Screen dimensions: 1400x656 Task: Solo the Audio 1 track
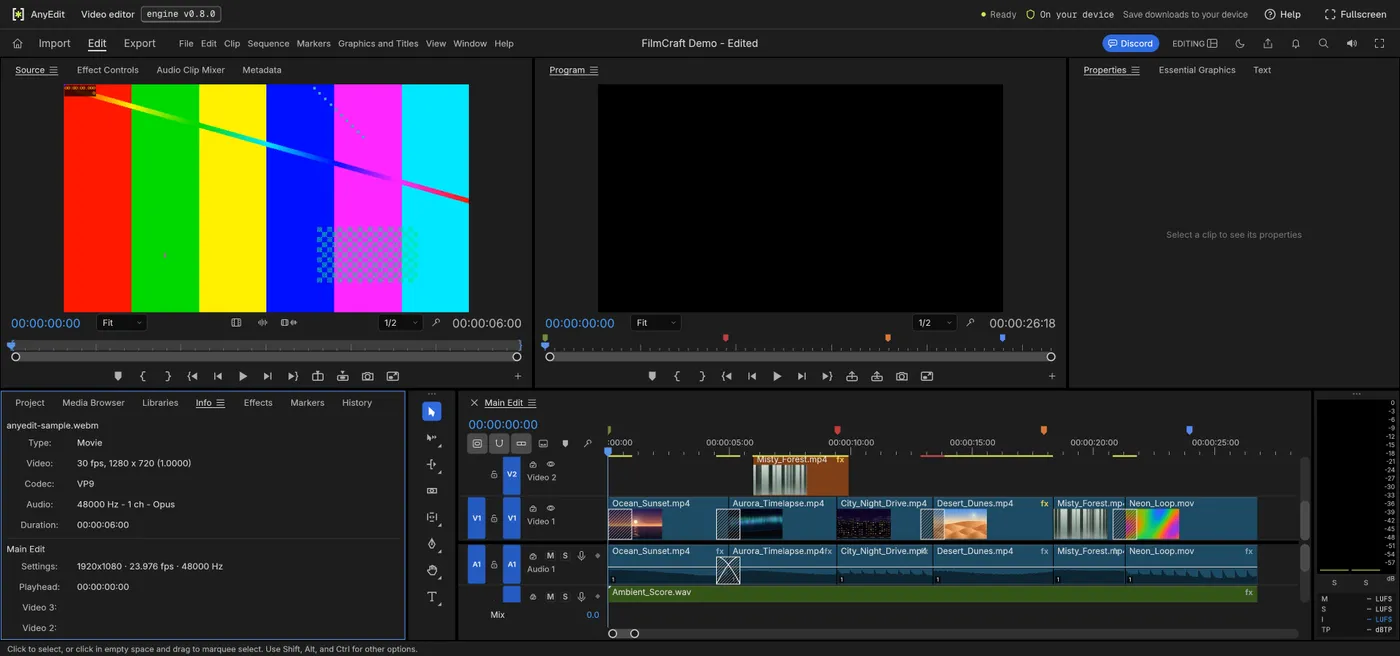point(565,556)
